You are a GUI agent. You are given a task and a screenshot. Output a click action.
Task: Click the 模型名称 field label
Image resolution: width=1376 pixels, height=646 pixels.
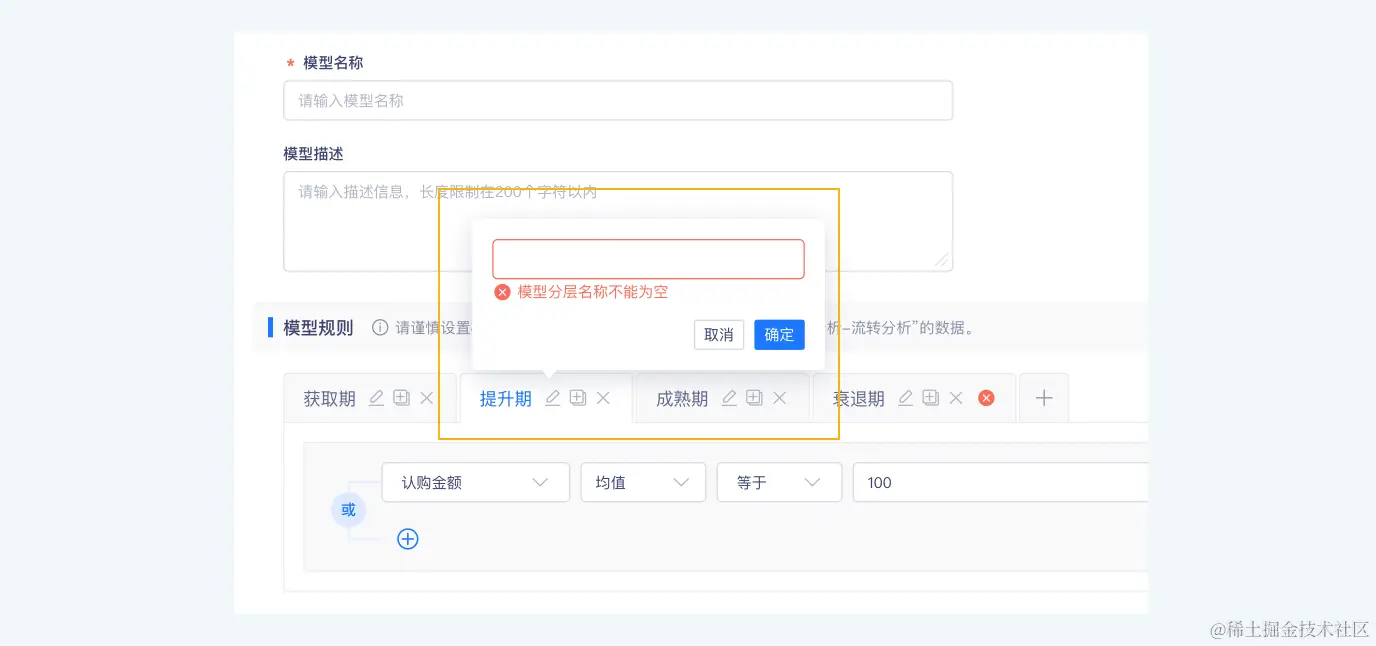point(333,62)
